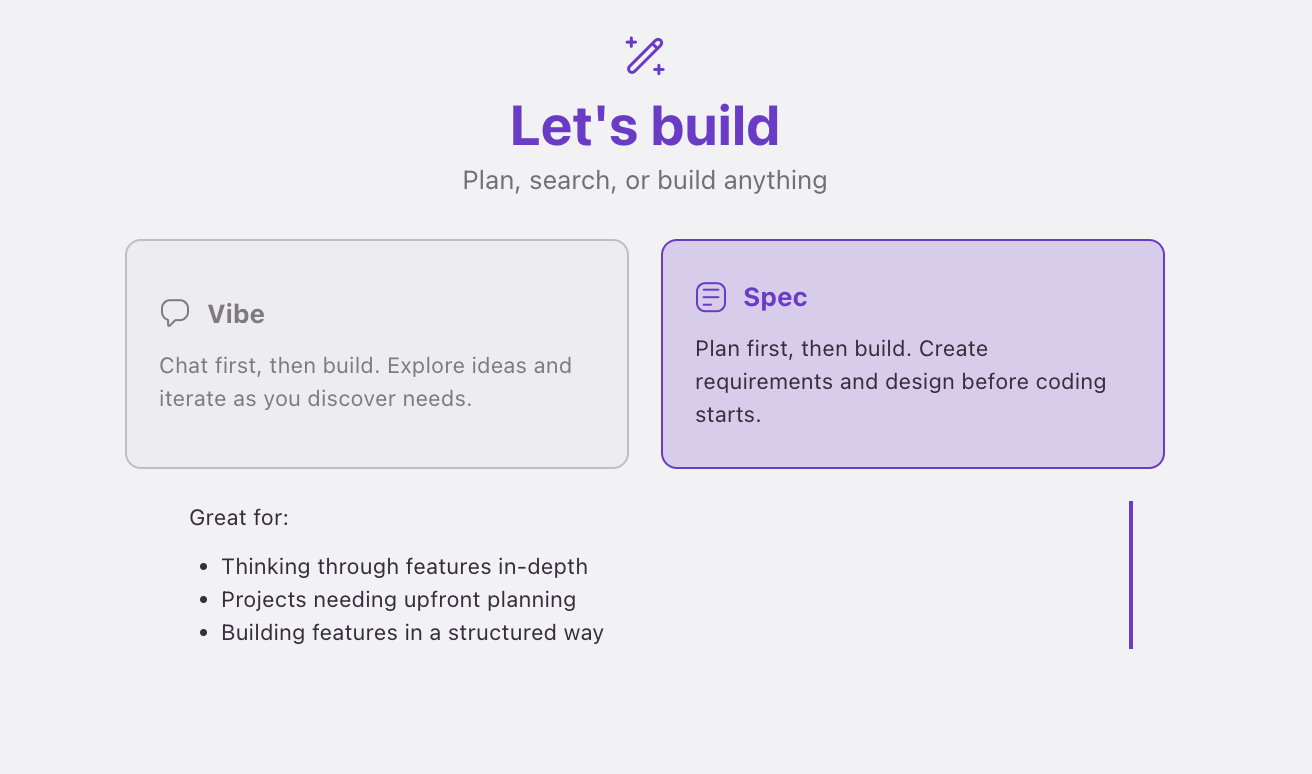Click the "Great for:" label
This screenshot has width=1312, height=774.
pyautogui.click(x=239, y=518)
